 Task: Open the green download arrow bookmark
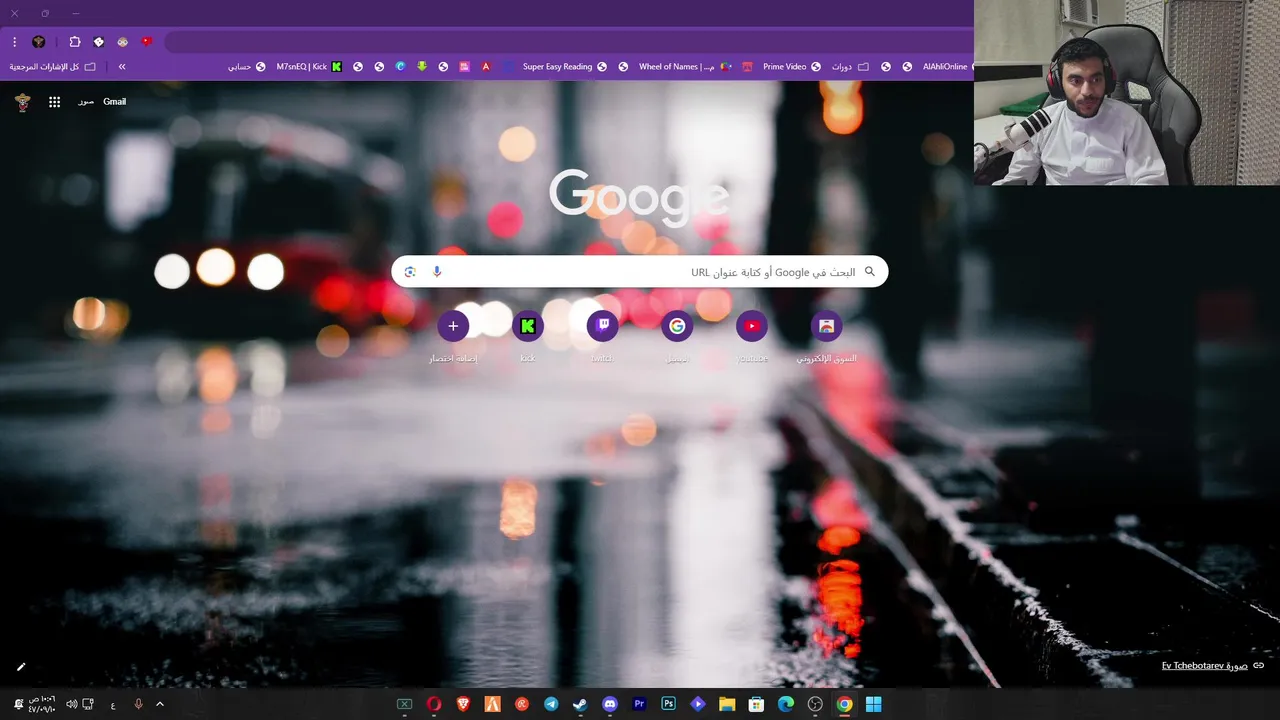[422, 67]
